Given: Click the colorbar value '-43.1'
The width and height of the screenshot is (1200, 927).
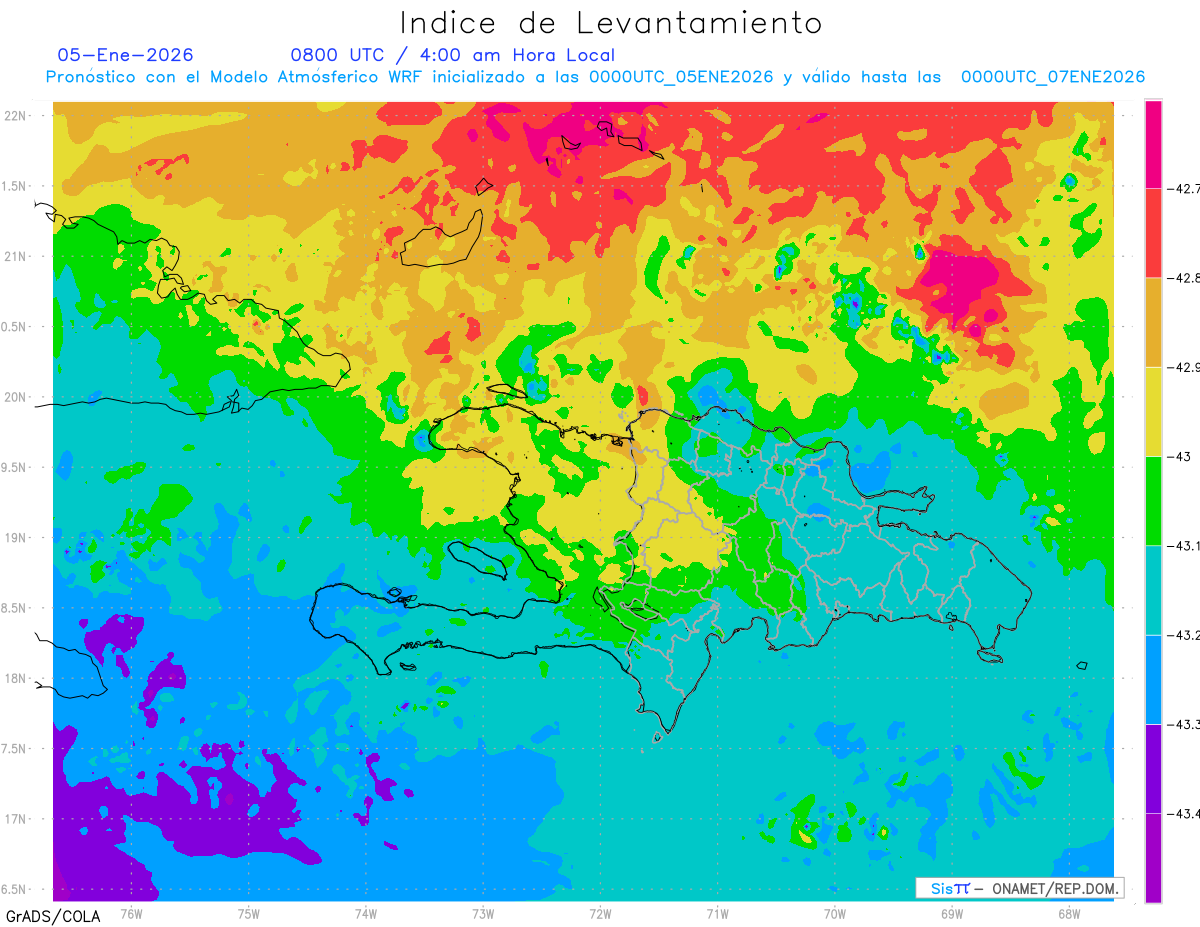Looking at the screenshot, I should click(x=1183, y=545).
